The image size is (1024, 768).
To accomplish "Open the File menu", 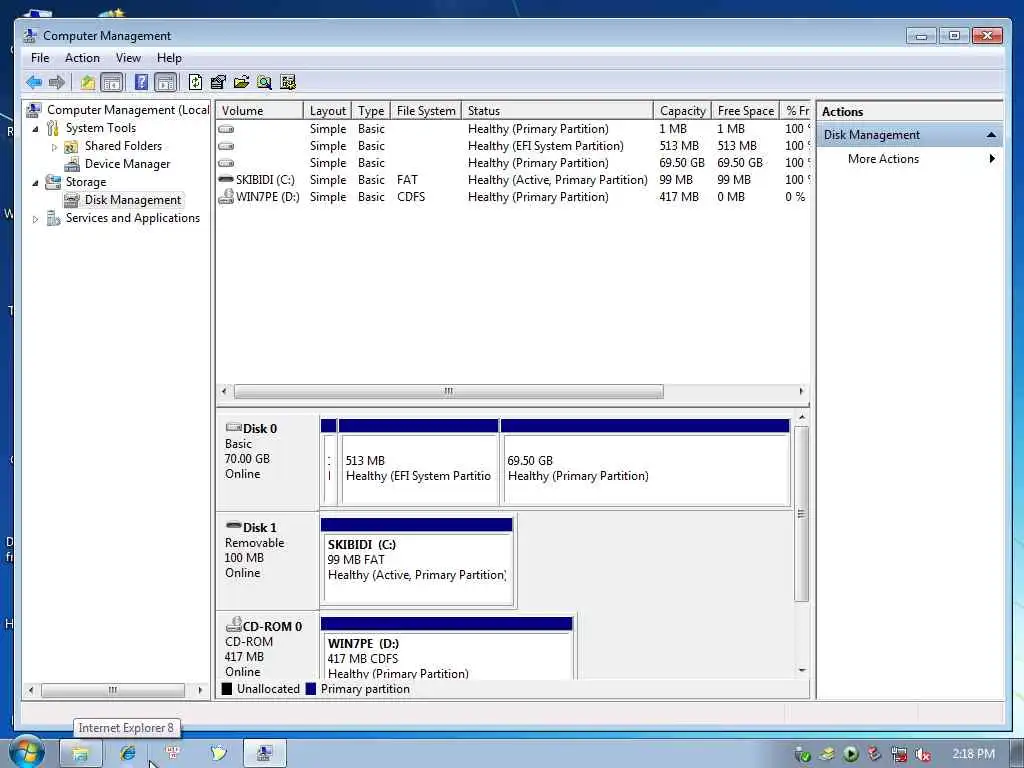I will (40, 57).
